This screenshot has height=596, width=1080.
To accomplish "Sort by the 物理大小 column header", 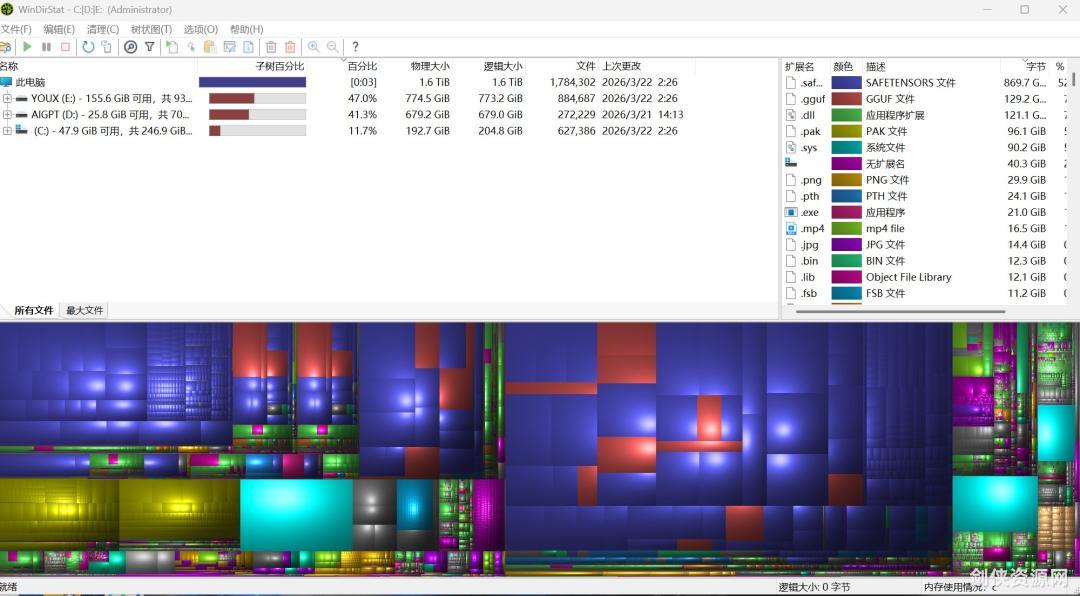I will click(430, 66).
